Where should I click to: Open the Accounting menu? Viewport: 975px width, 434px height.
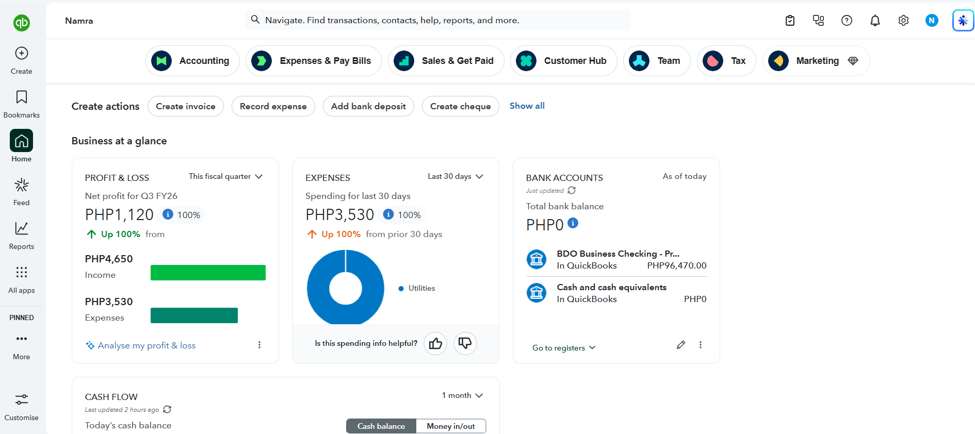(192, 61)
